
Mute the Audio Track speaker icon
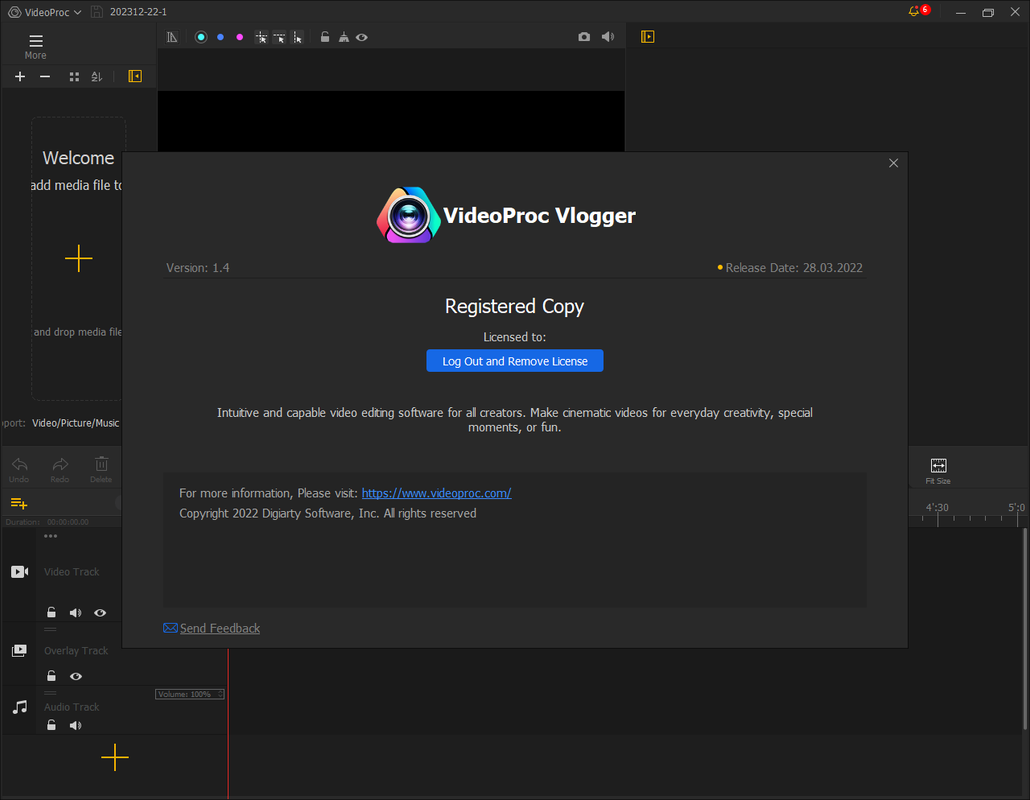coord(76,725)
